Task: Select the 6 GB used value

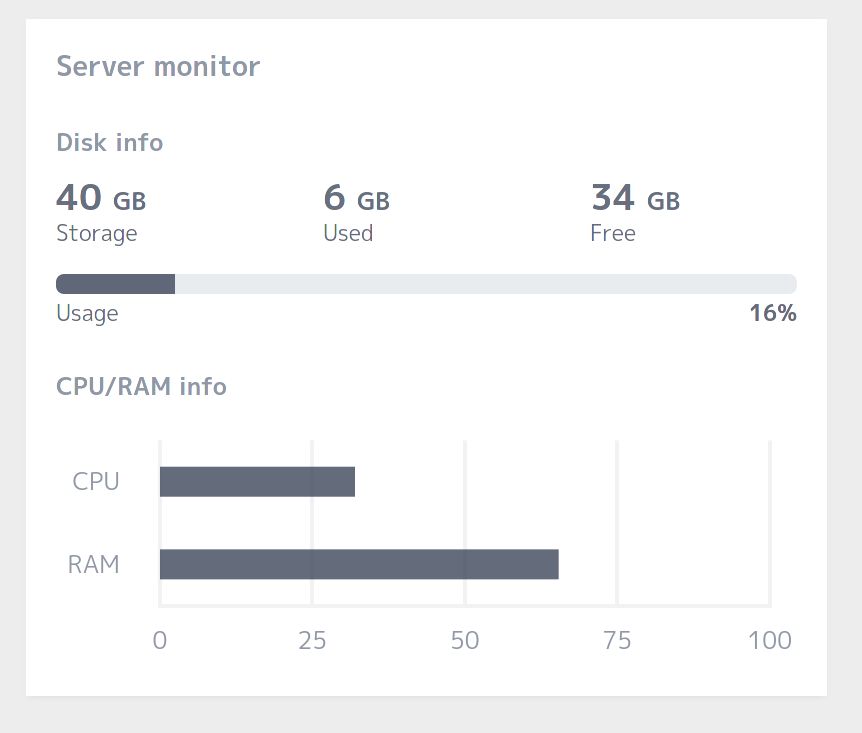Action: tap(357, 198)
